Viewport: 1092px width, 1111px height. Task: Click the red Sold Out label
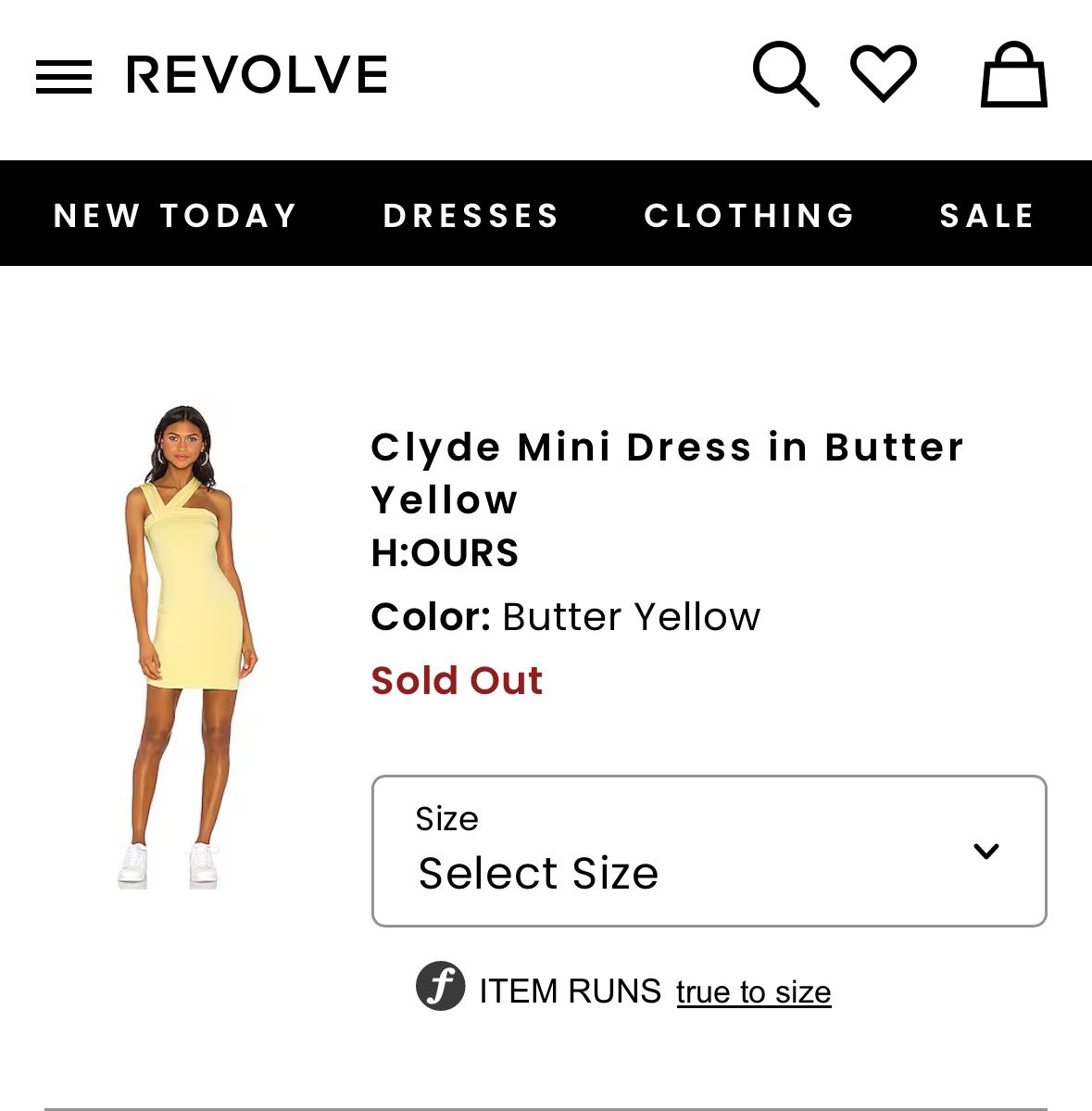pos(457,681)
